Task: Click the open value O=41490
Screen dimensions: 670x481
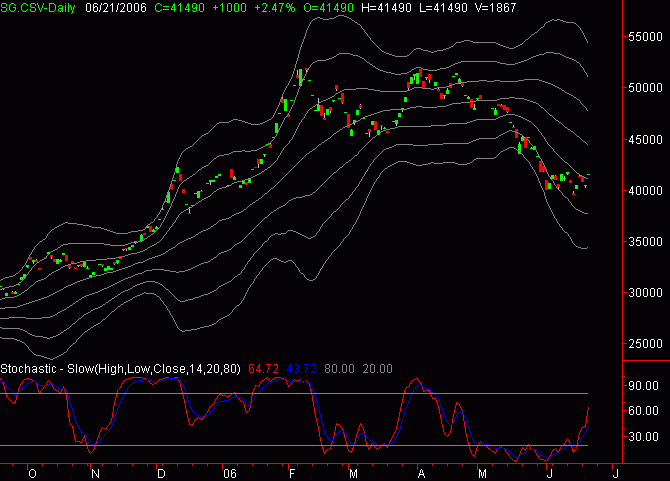Action: point(329,7)
